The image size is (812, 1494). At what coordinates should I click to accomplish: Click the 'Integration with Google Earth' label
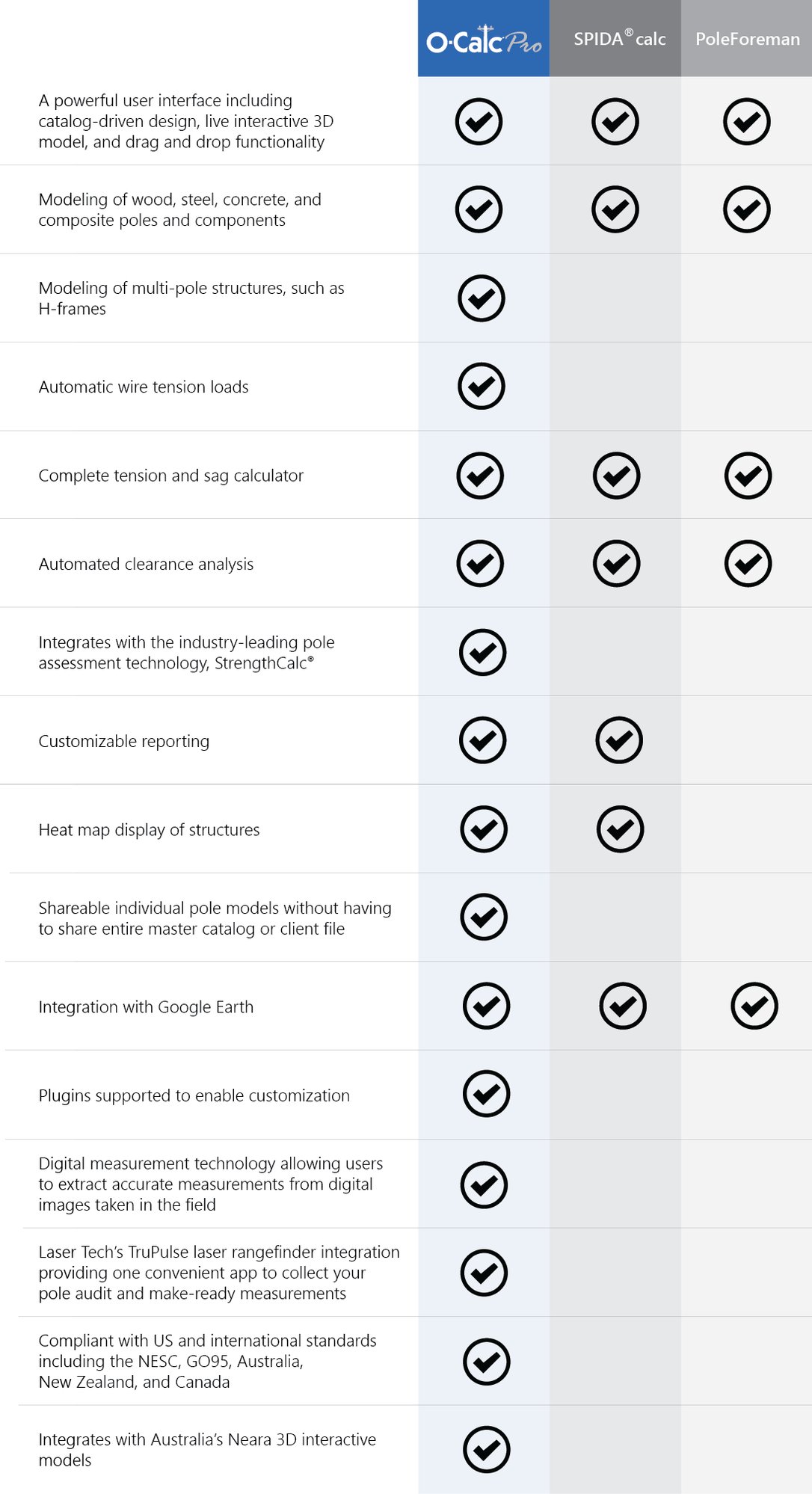coord(146,1007)
